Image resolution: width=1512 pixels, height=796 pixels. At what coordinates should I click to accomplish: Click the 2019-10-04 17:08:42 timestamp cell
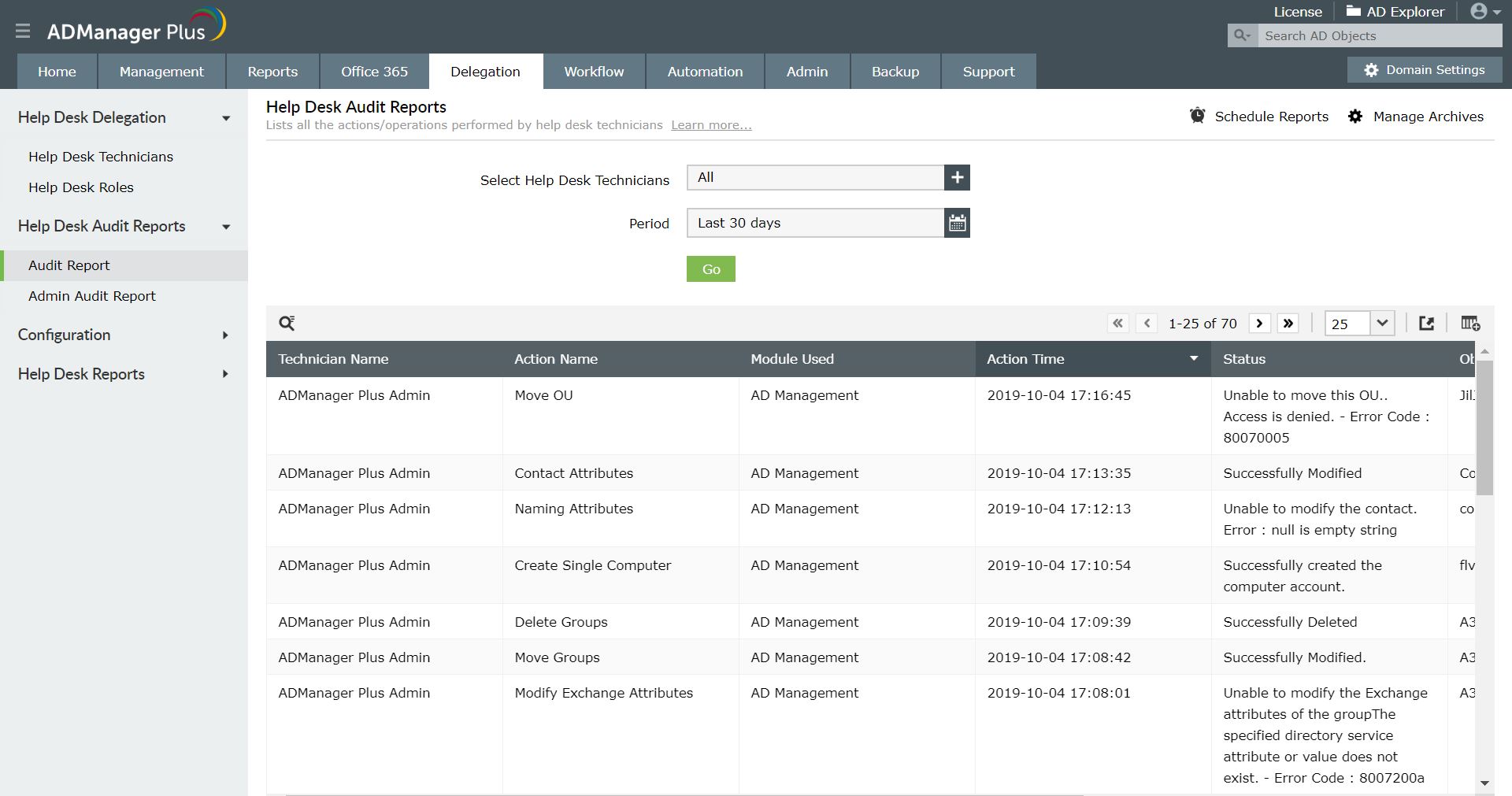pos(1093,657)
